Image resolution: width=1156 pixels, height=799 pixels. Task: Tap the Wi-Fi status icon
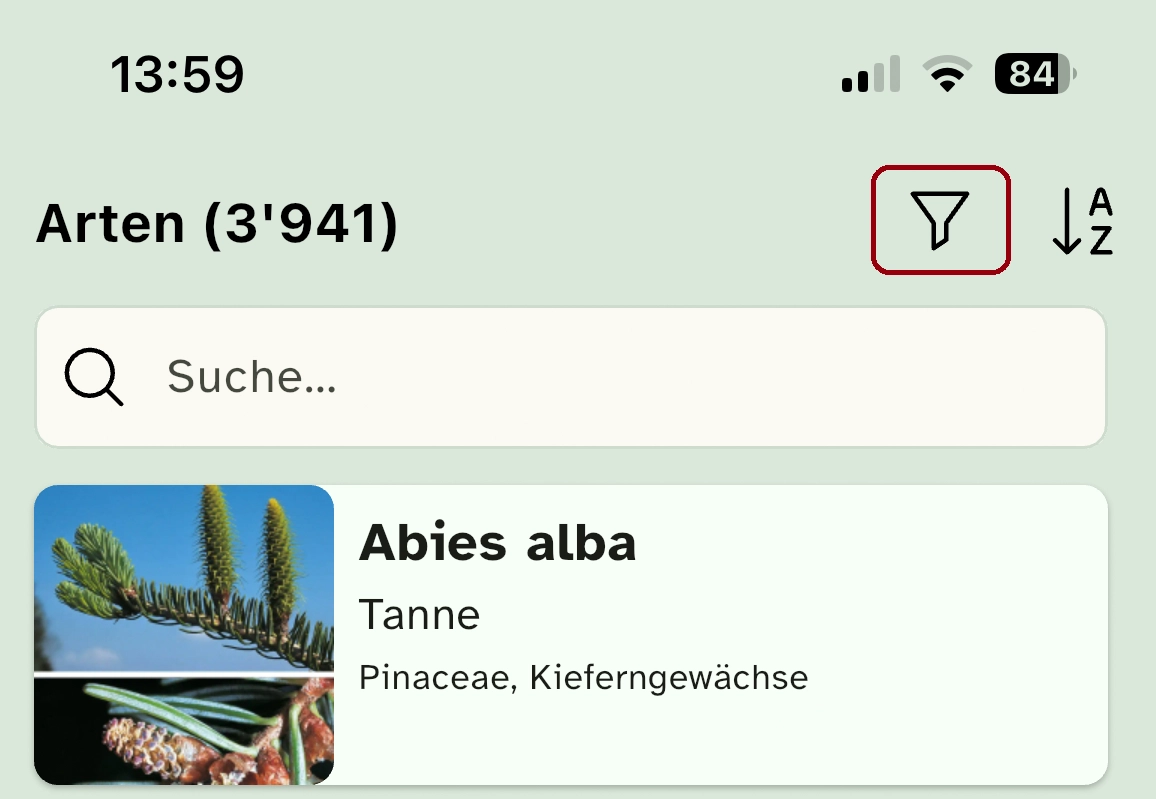click(947, 74)
